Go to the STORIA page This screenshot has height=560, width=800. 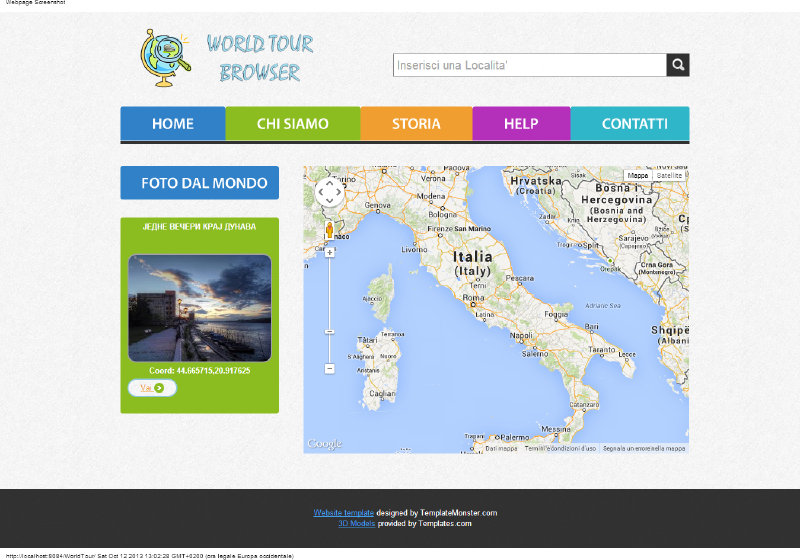coord(416,123)
